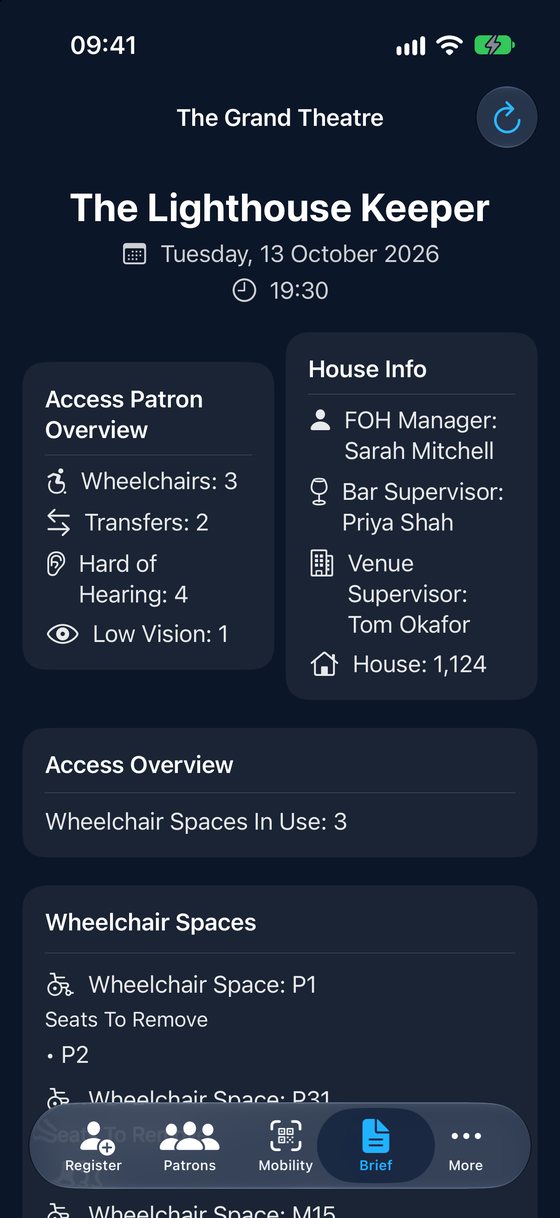The image size is (560, 1218).
Task: Tap the transfers arrows icon
Action: click(58, 522)
